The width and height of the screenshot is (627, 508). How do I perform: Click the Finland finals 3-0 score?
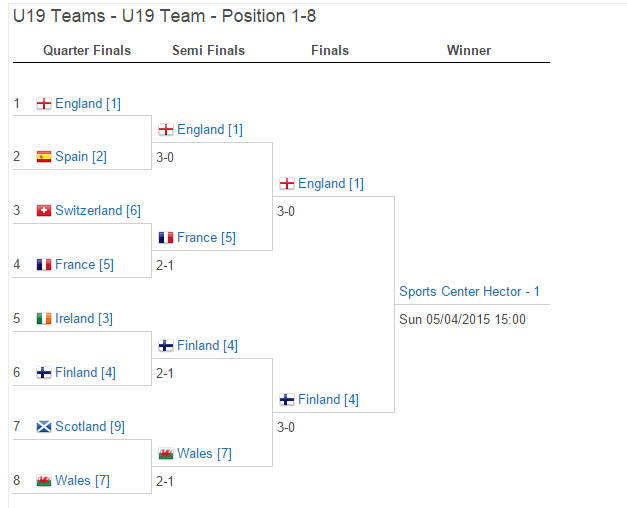[286, 428]
